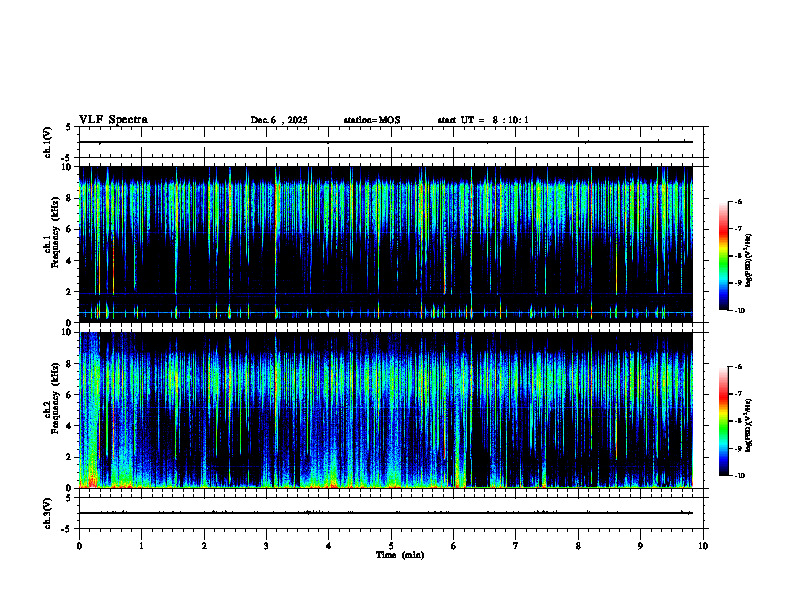792x612 pixels.
Task: Click the 'ch.1(V)' axis label
Action: [48, 142]
